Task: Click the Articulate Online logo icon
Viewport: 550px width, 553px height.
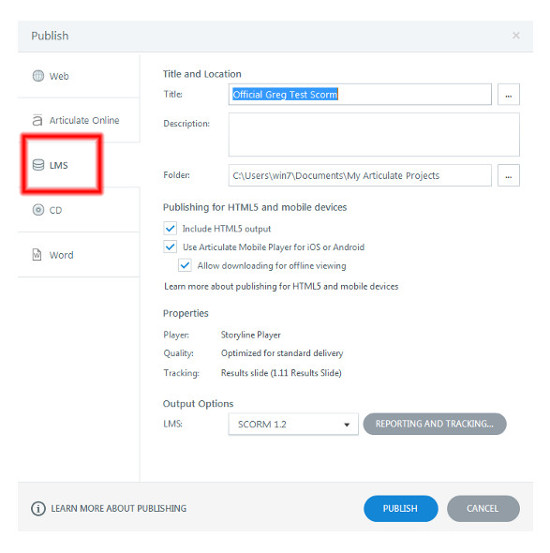Action: (37, 120)
